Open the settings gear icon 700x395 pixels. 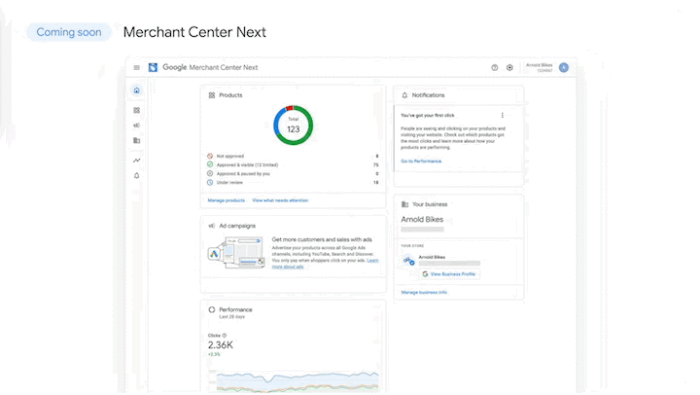point(510,67)
